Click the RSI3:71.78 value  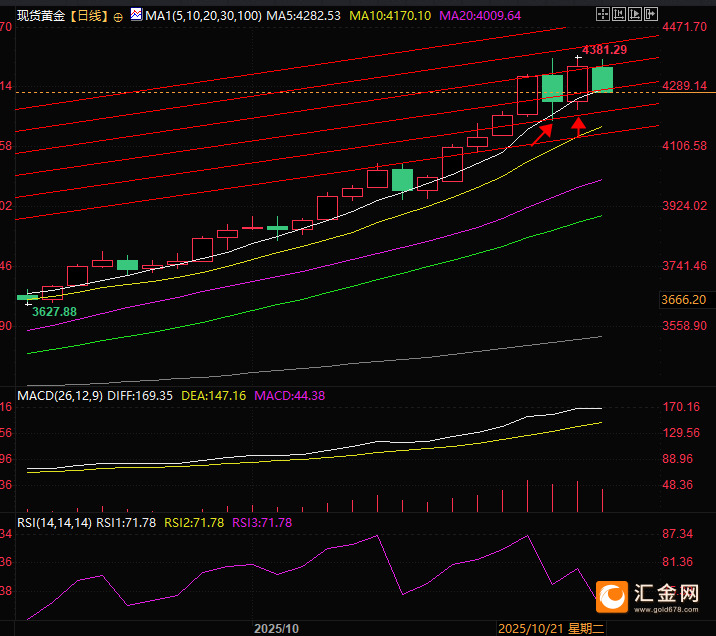[x=262, y=522]
